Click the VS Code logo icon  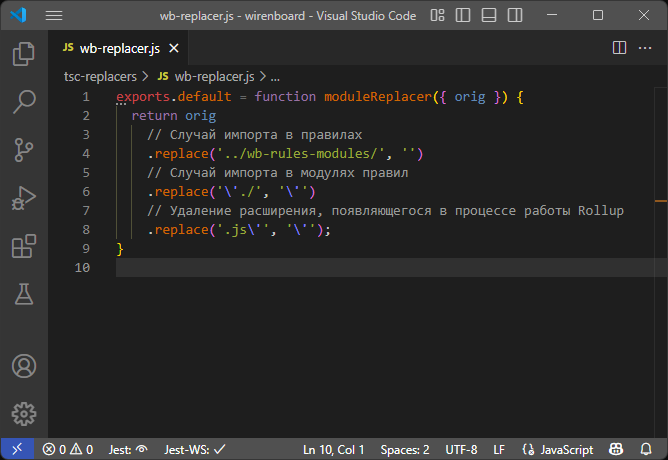[18, 15]
